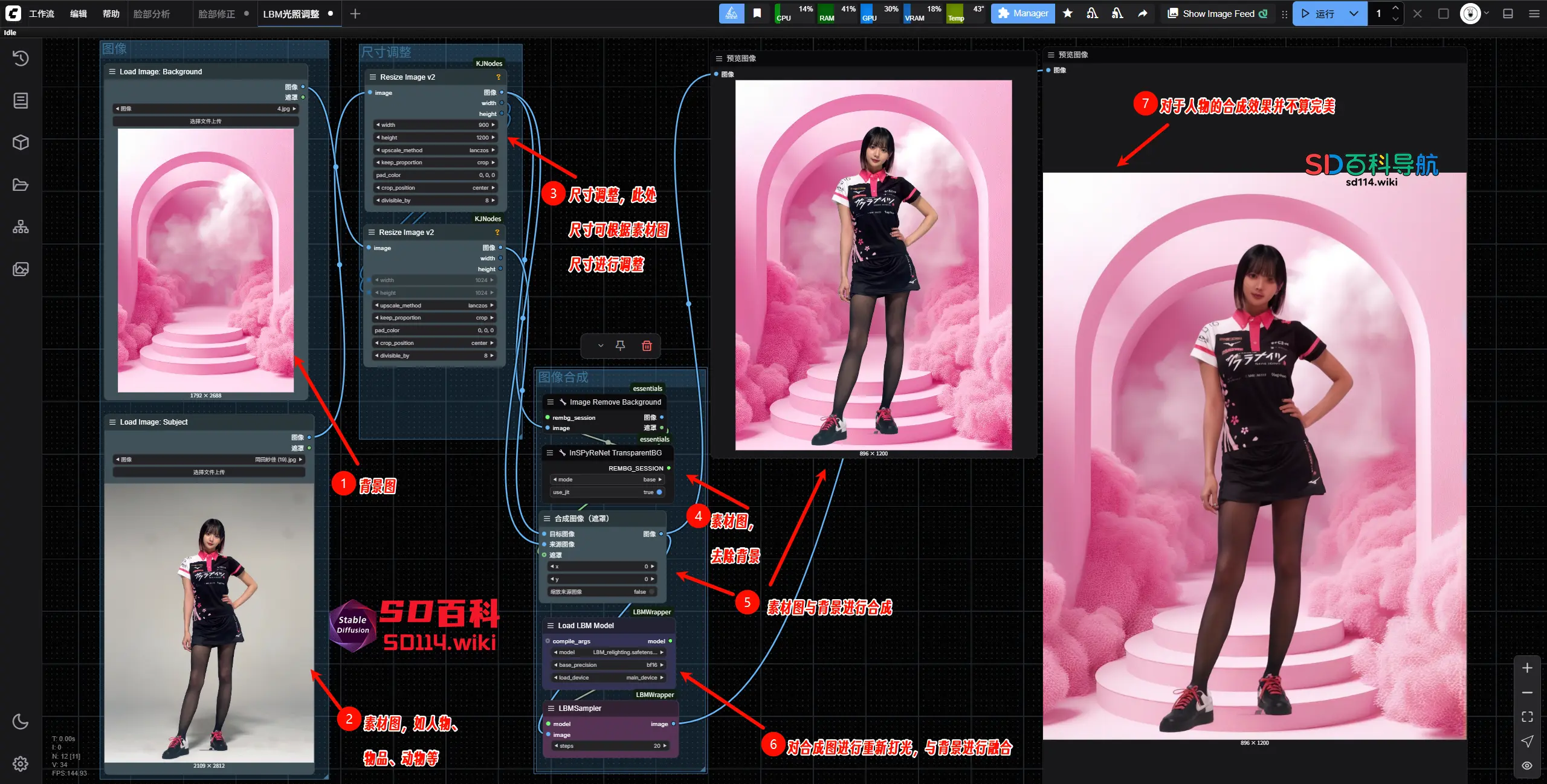Expand the selected node toolbox chevron
Image resolution: width=1547 pixels, height=784 pixels.
[600, 345]
